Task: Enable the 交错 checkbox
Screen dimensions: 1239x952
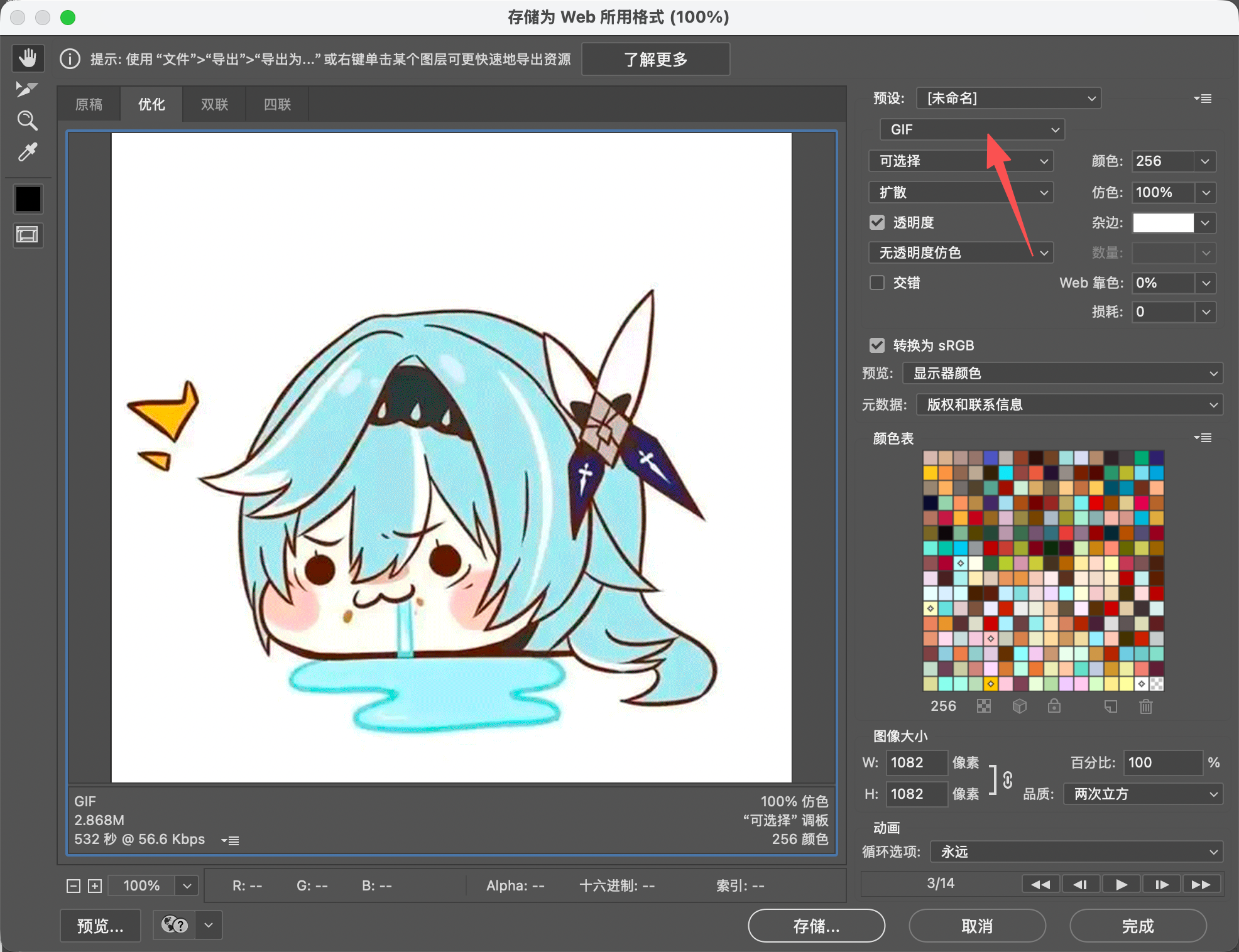Action: (877, 283)
